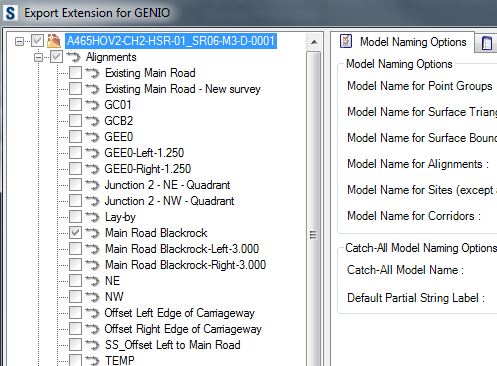Toggle the Alignments folder checkbox
Image resolution: width=497 pixels, height=366 pixels.
point(56,57)
